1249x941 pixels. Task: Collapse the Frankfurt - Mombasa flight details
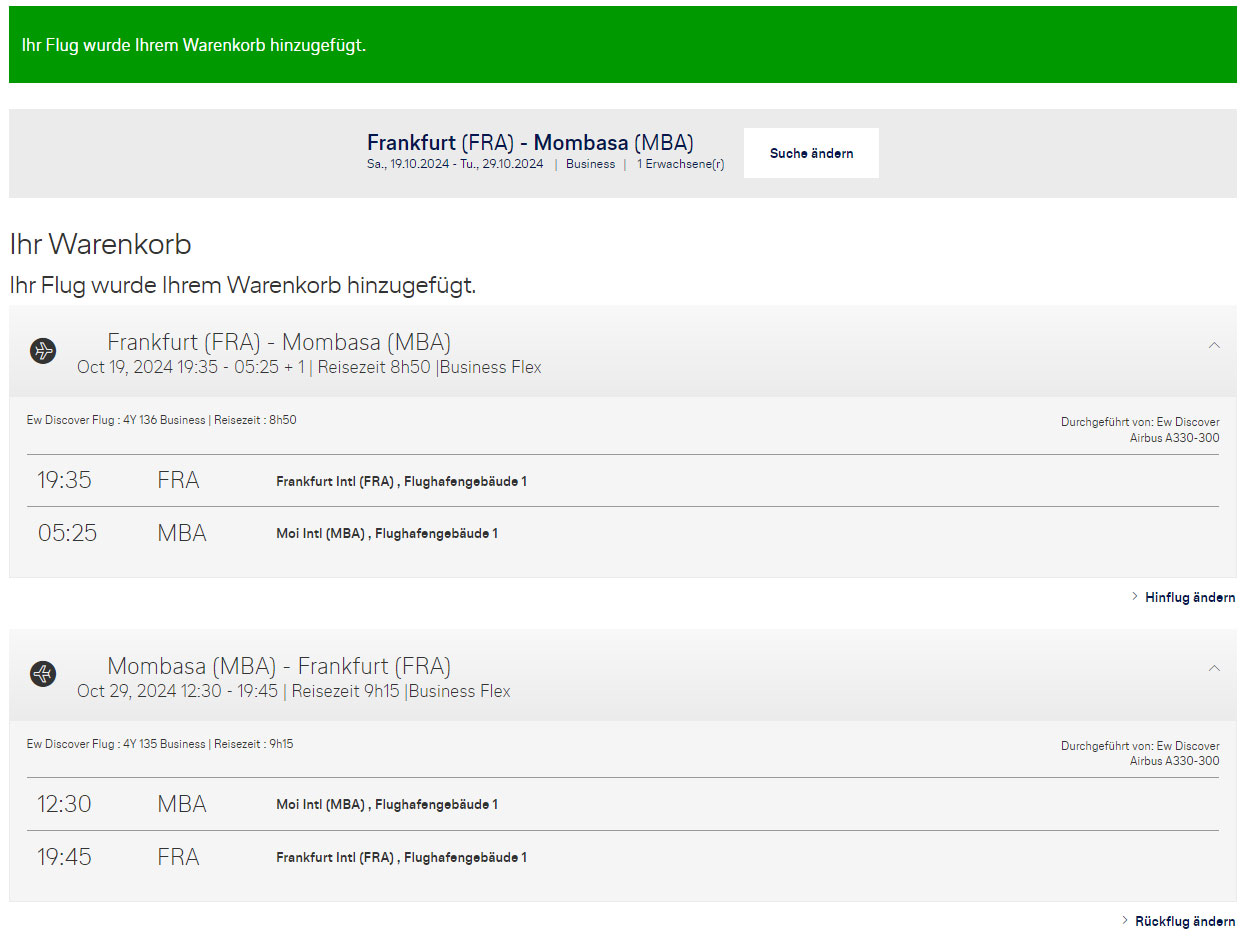(x=1214, y=345)
